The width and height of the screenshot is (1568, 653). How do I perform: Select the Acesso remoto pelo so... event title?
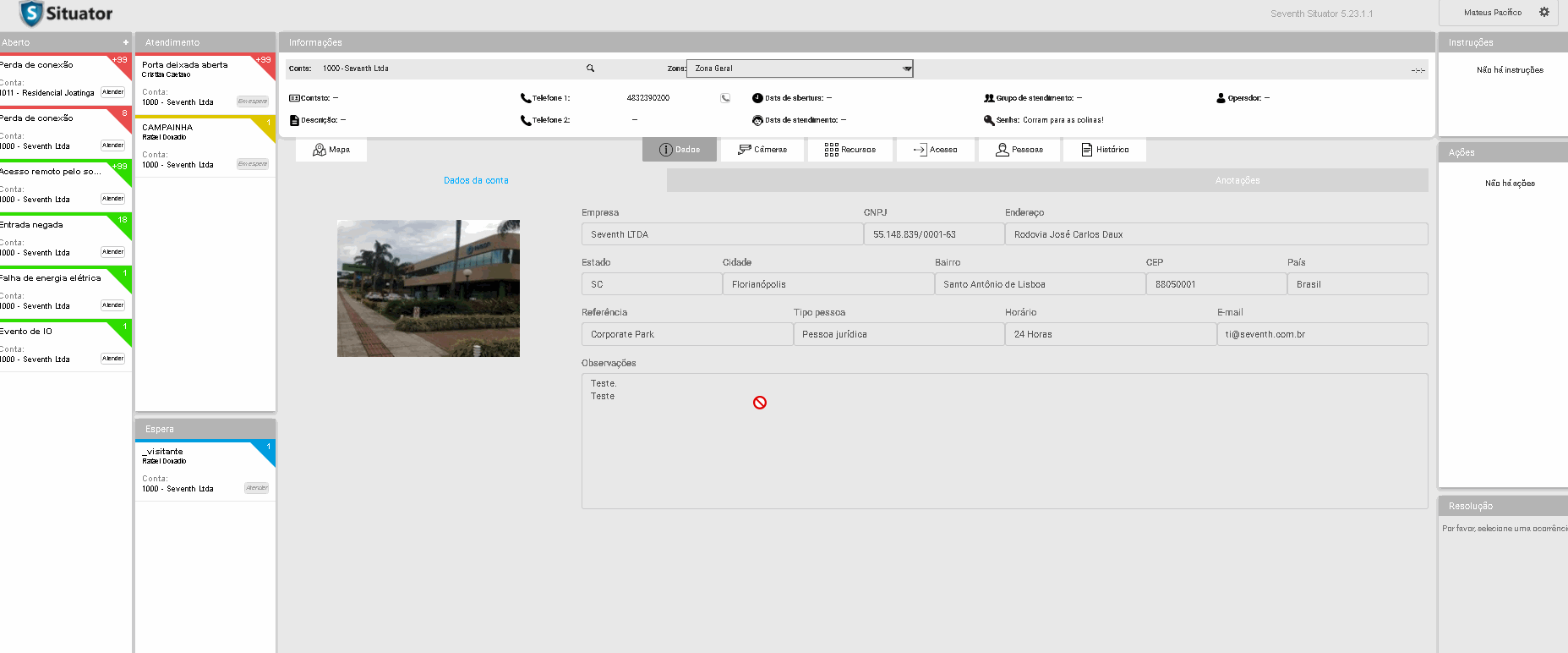pos(51,172)
